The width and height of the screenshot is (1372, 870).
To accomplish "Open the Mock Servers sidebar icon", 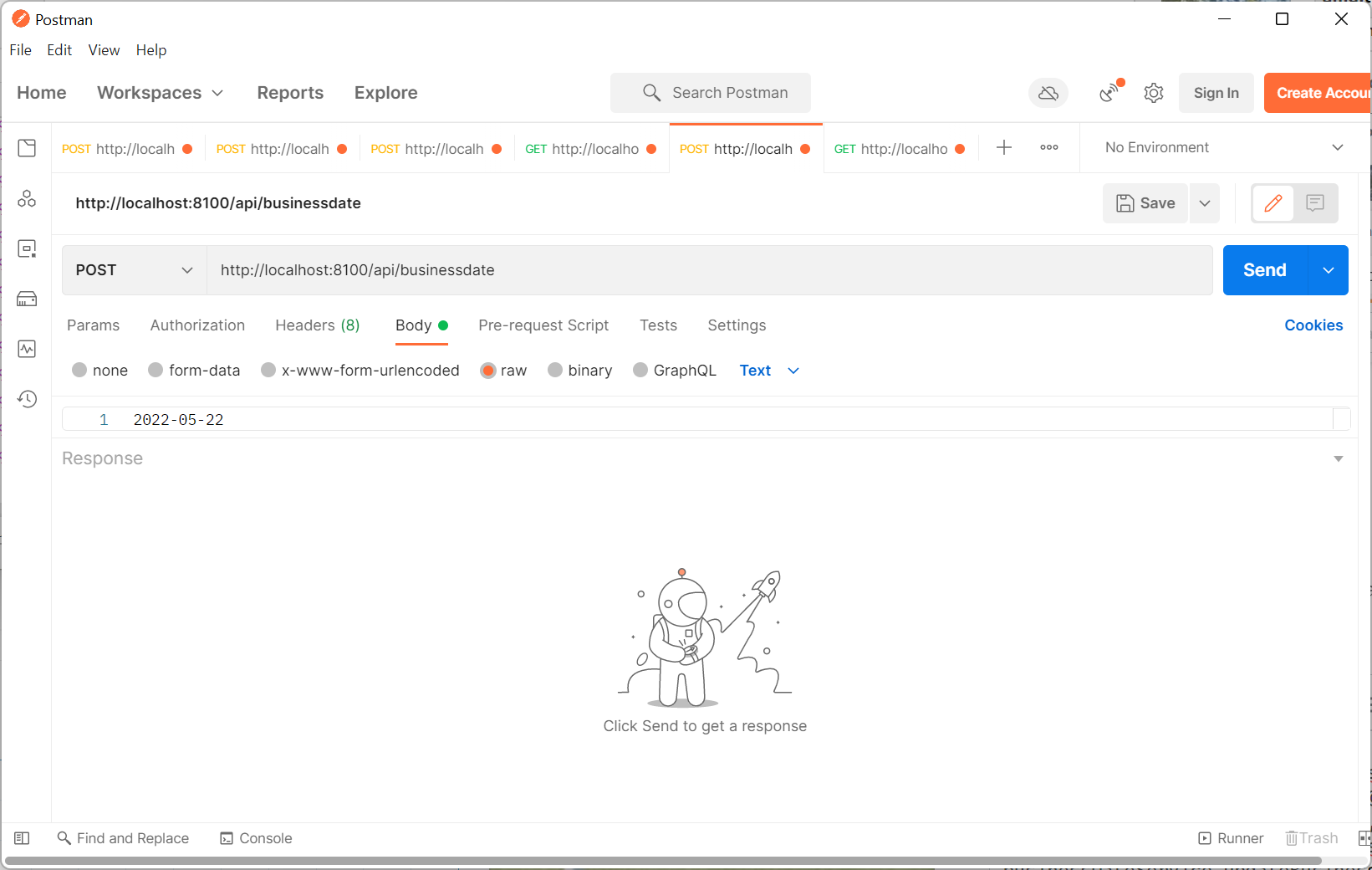I will point(27,299).
